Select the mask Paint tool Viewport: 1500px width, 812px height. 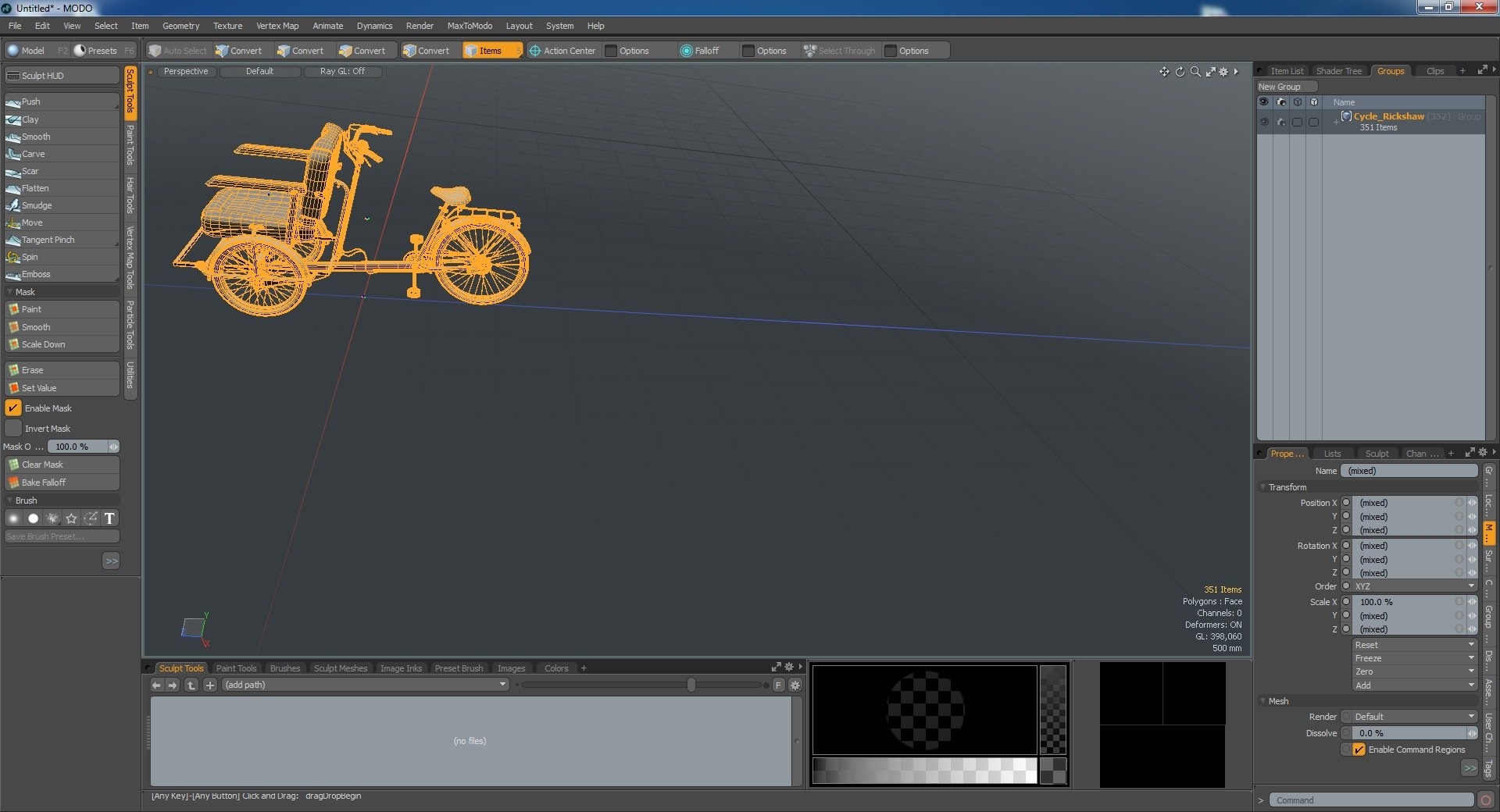click(x=62, y=309)
